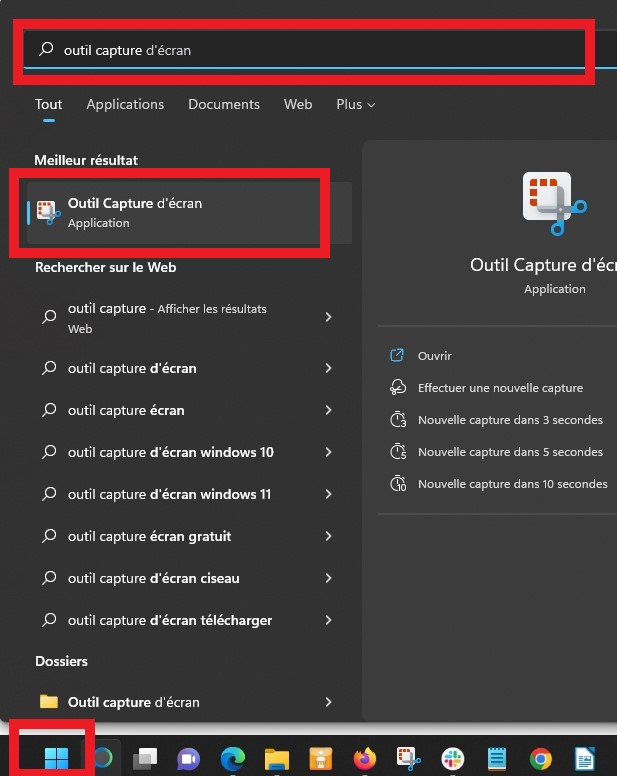
Task: Open the Teams Chat taskbar icon
Action: click(x=189, y=759)
